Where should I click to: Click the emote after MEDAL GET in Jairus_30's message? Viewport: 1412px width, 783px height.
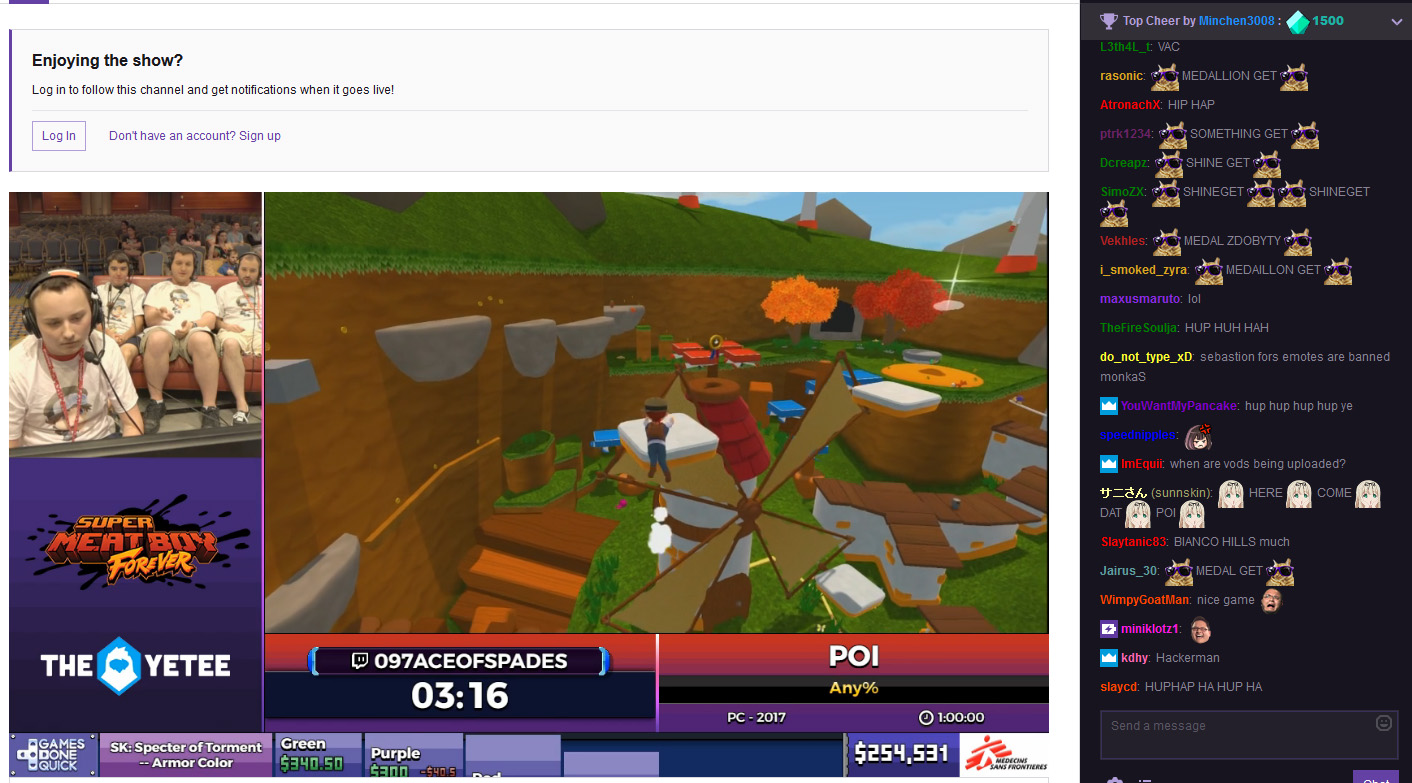pos(1280,571)
